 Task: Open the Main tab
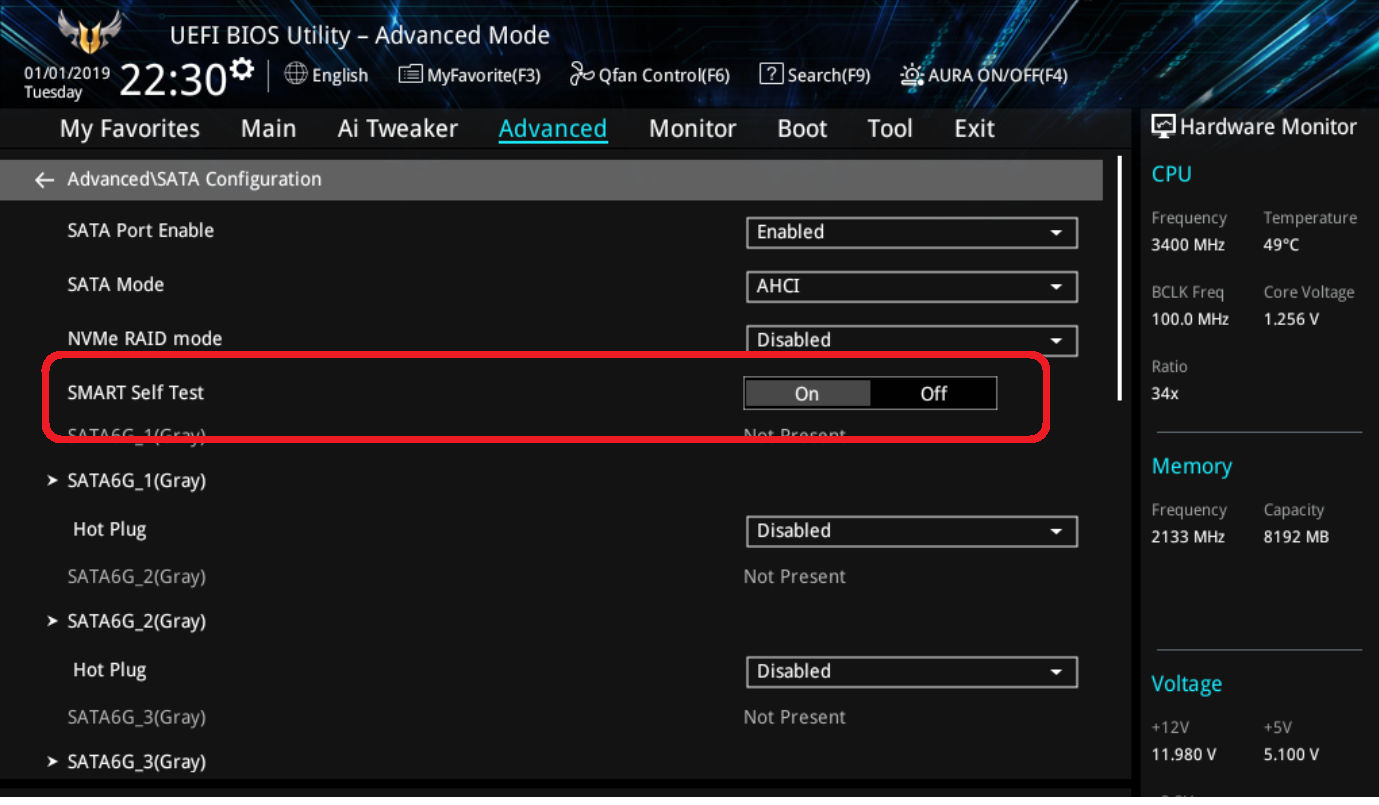tap(268, 129)
